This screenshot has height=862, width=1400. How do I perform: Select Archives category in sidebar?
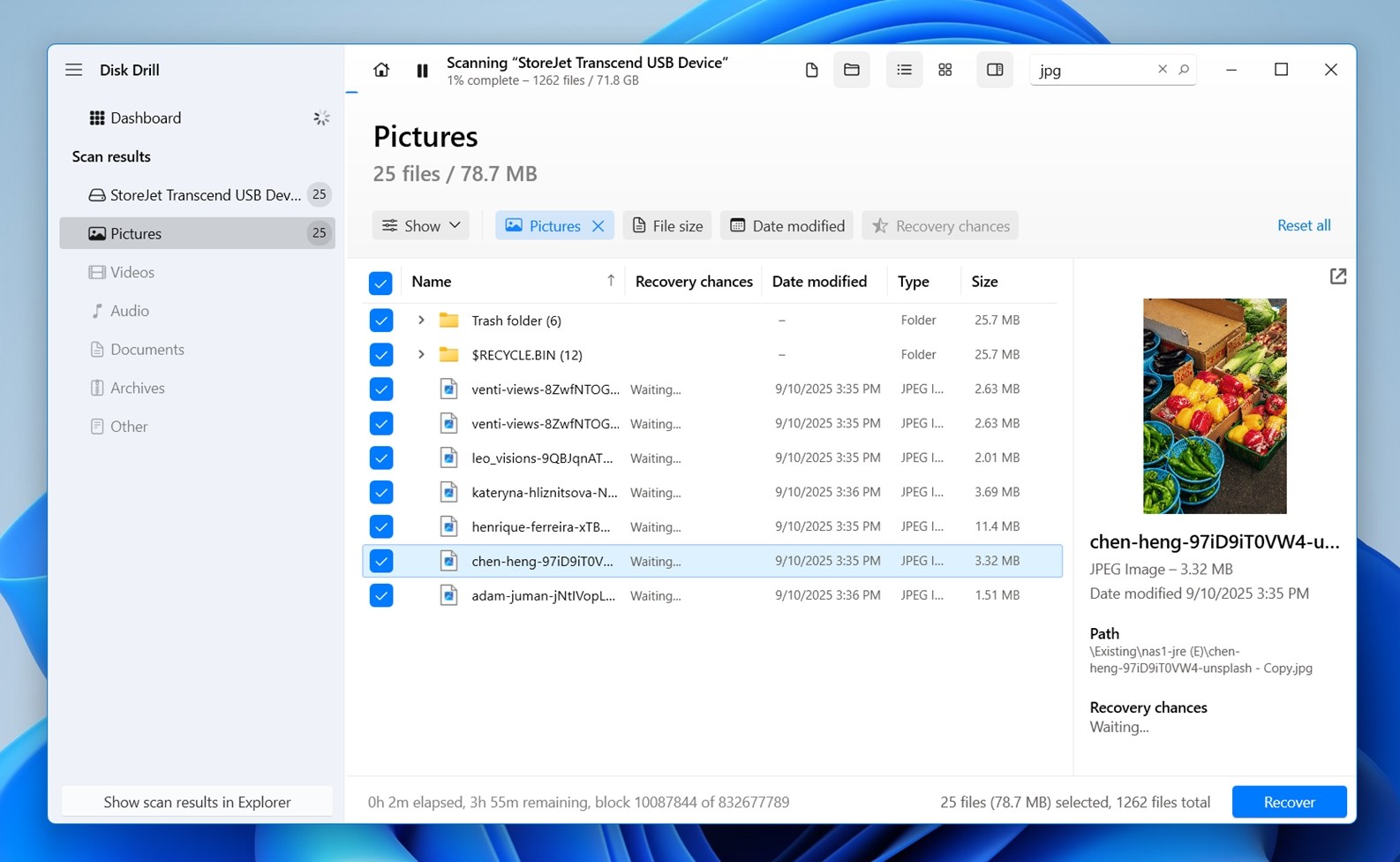click(197, 388)
